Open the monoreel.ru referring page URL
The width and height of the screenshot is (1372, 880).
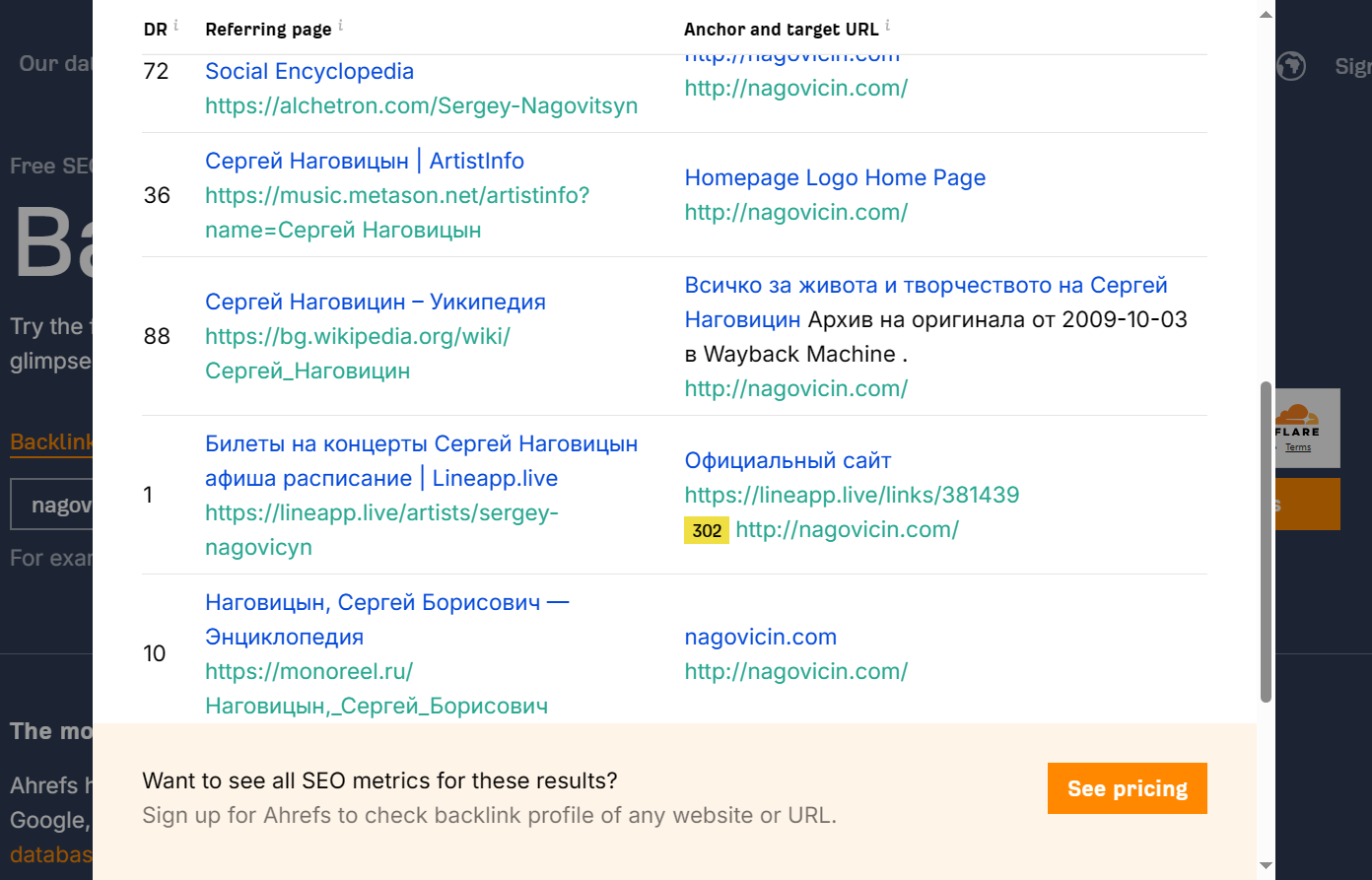tap(377, 688)
